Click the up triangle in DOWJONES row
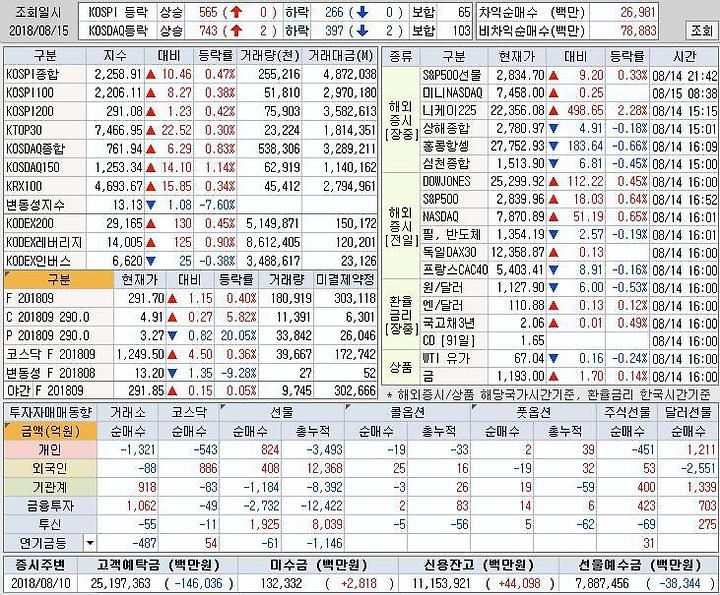This screenshot has height=595, width=720. point(553,182)
